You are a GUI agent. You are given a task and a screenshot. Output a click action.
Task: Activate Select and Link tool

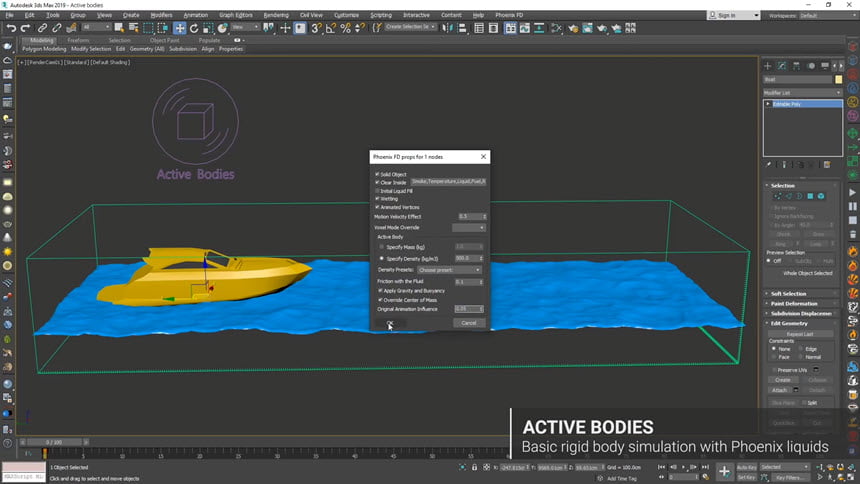(42, 28)
